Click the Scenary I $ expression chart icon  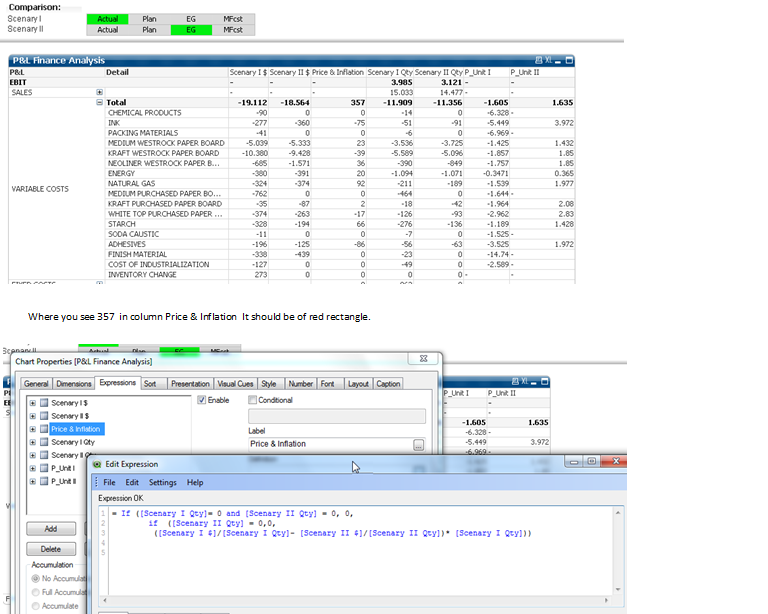point(44,402)
